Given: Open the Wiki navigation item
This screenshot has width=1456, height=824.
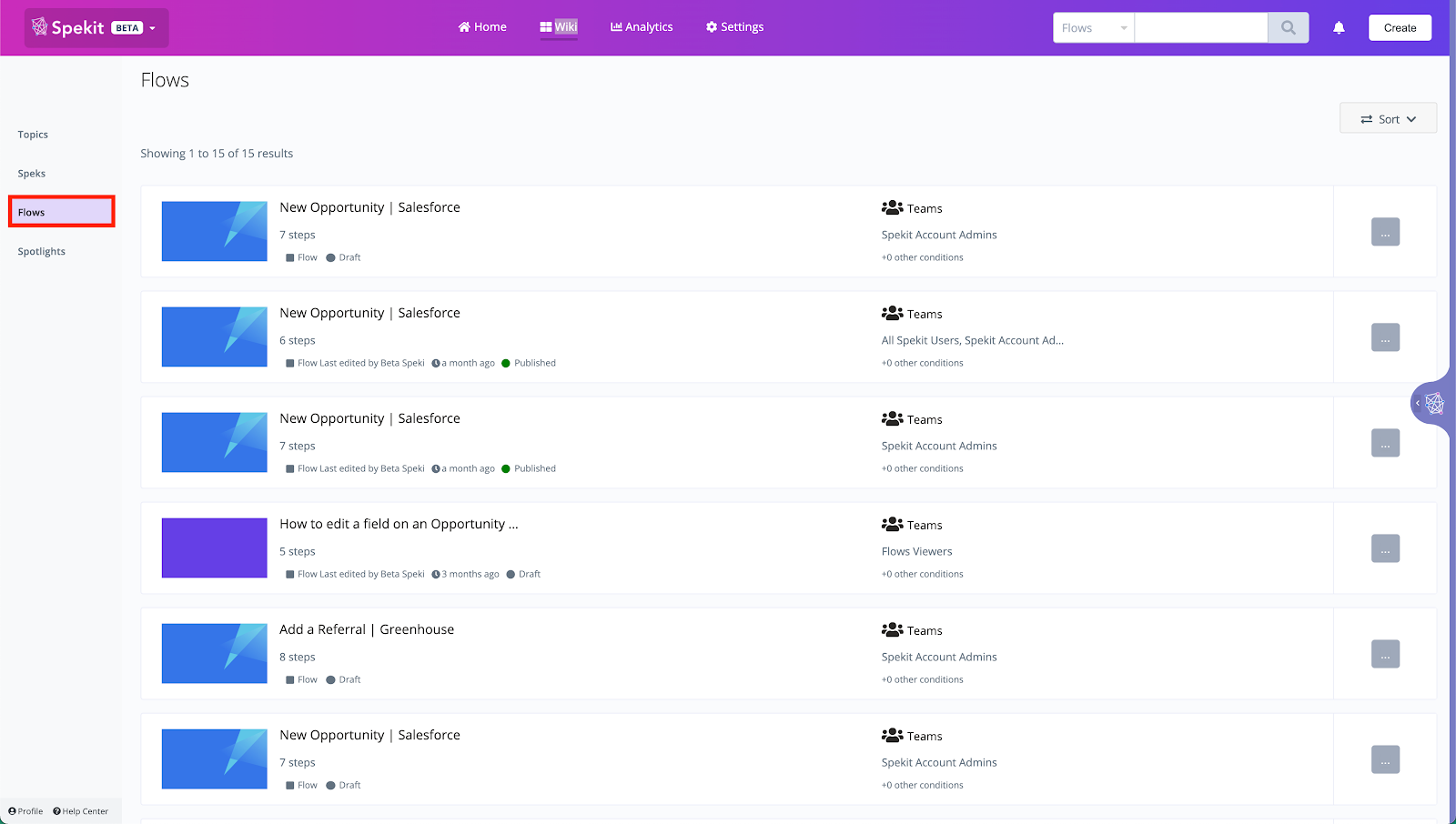Looking at the screenshot, I should (559, 27).
